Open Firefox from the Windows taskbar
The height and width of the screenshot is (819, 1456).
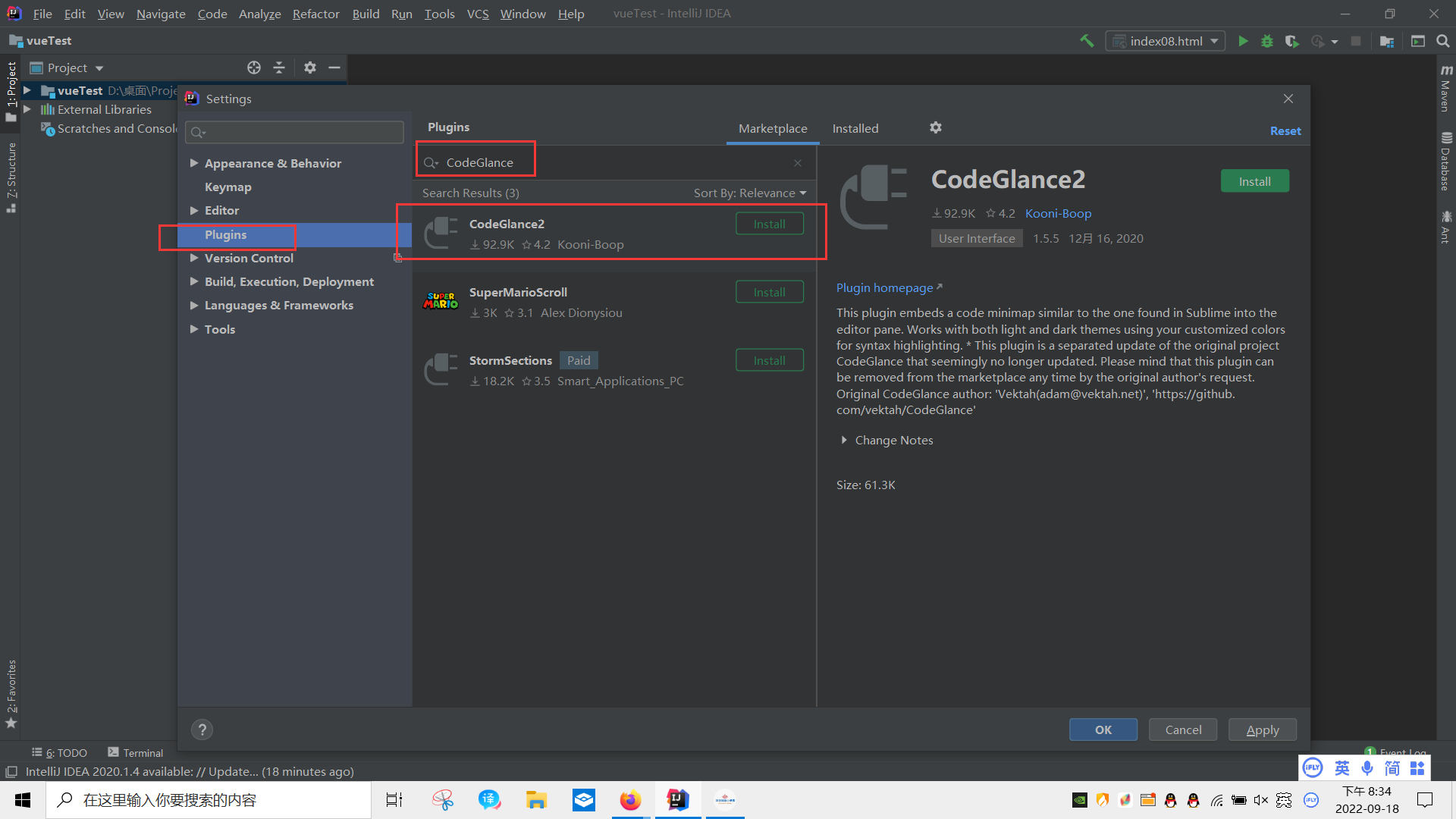[x=630, y=800]
